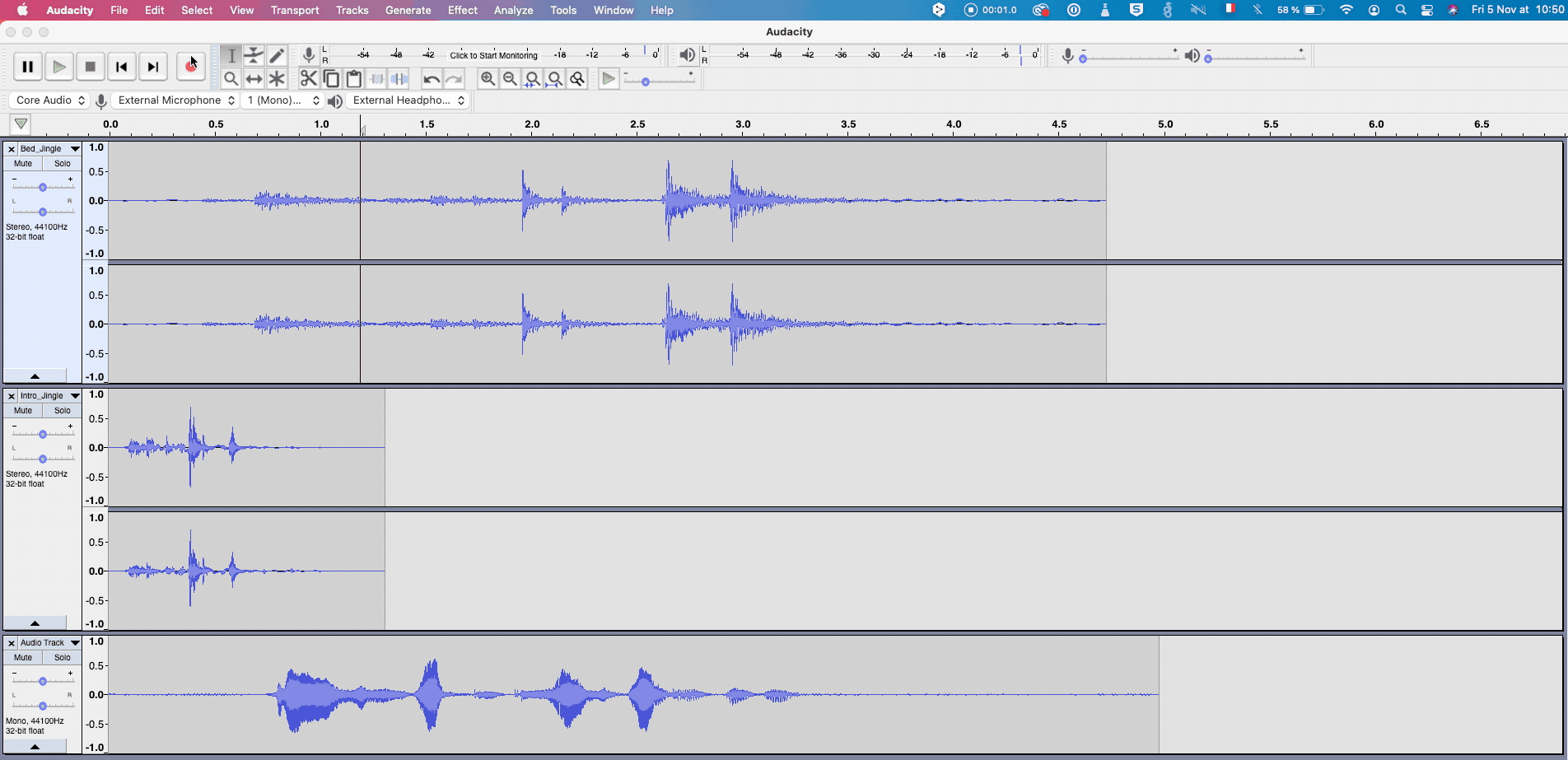Activate the Multi-Tool asterisk icon
1568x760 pixels.
(x=277, y=79)
